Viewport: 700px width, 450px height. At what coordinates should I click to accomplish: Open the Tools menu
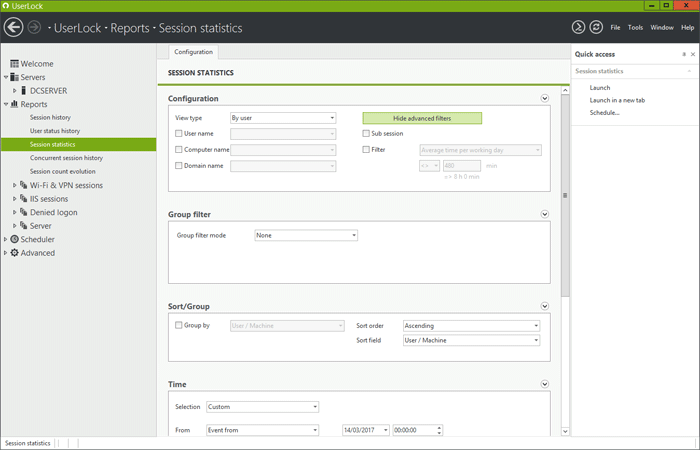(x=635, y=28)
